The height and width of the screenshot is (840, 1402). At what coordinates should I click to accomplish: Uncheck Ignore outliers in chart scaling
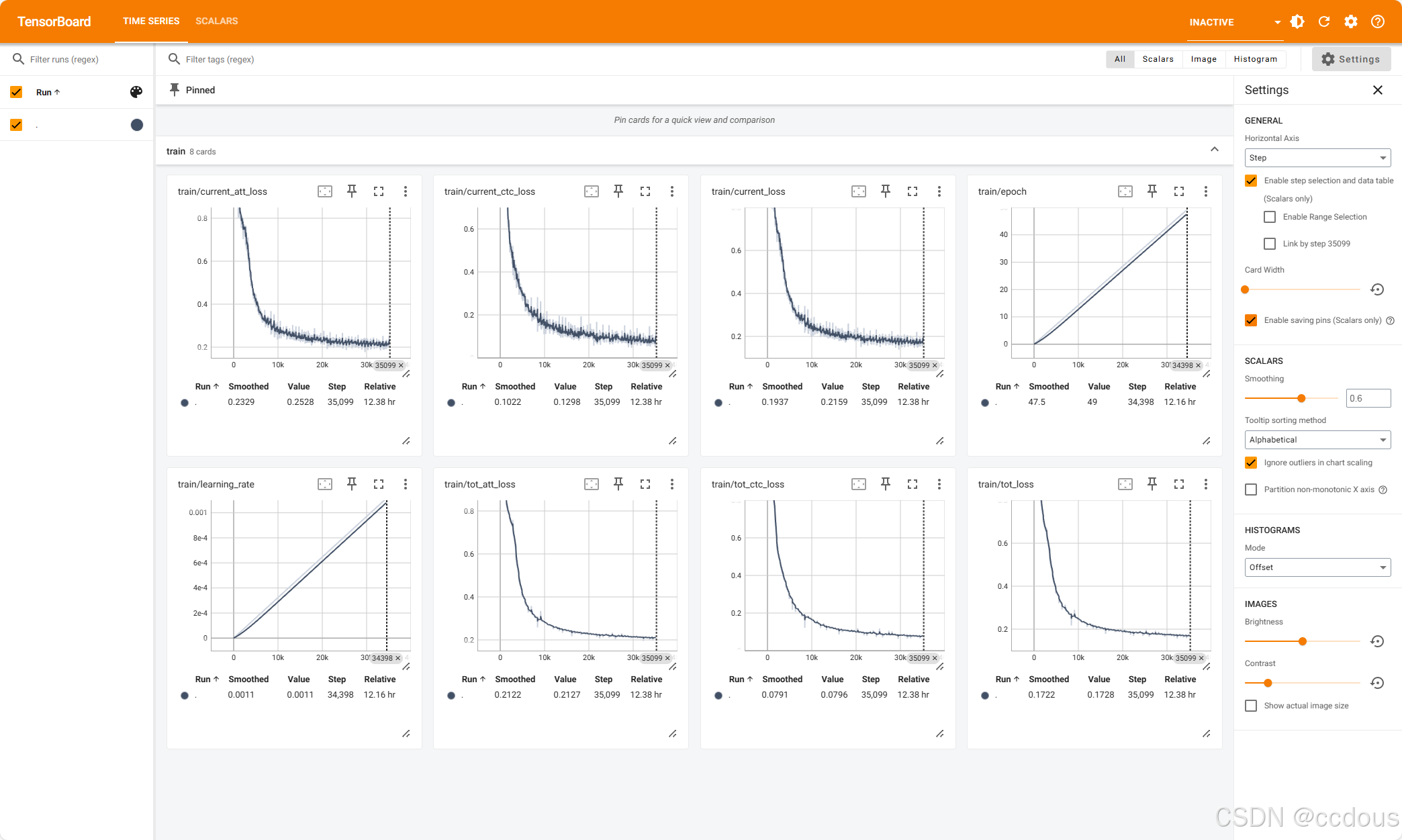click(1251, 463)
